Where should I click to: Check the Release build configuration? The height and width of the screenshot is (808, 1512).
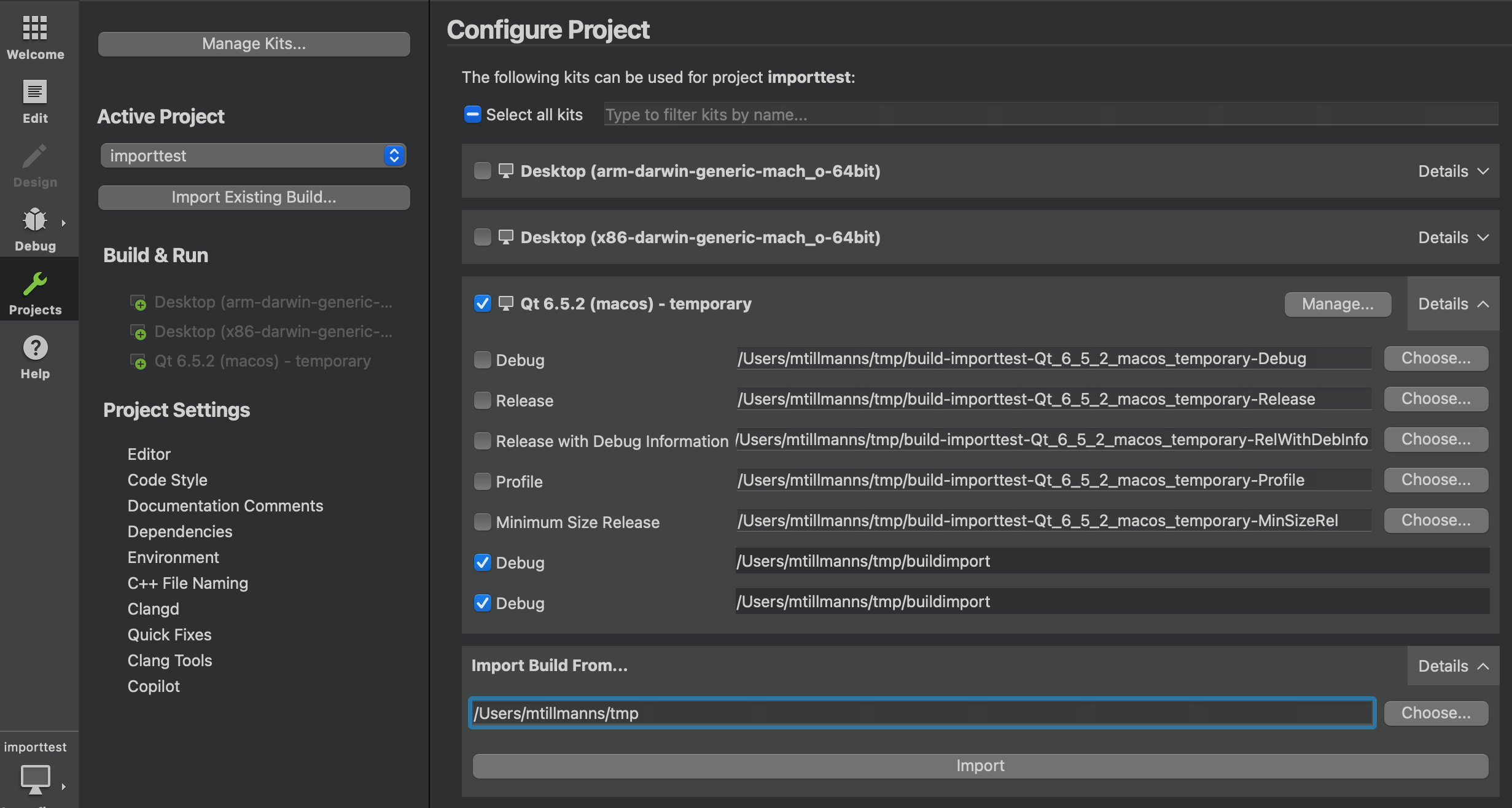(x=482, y=400)
